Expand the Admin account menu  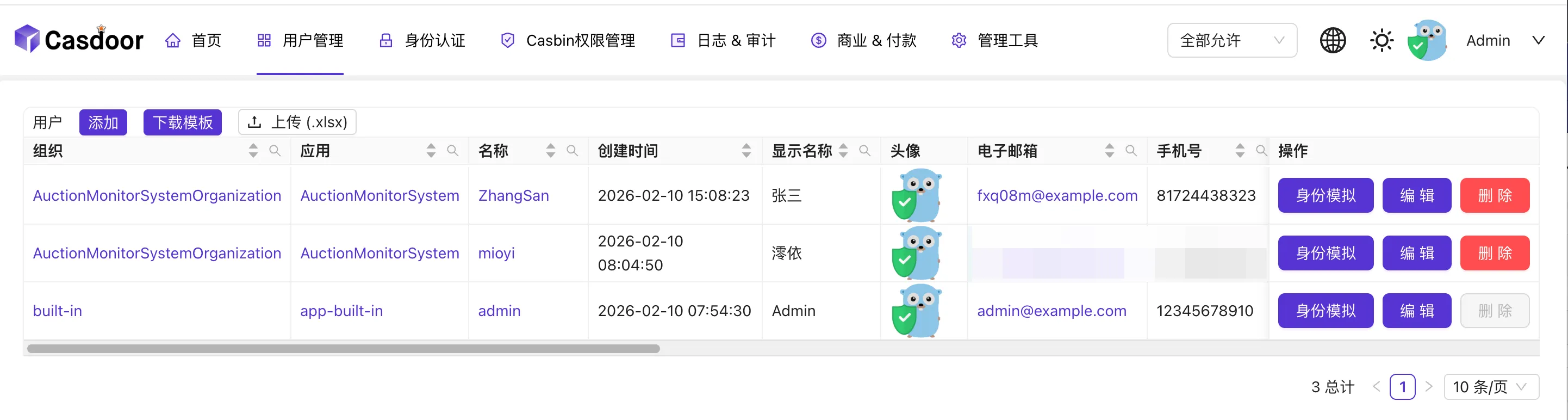[1538, 41]
